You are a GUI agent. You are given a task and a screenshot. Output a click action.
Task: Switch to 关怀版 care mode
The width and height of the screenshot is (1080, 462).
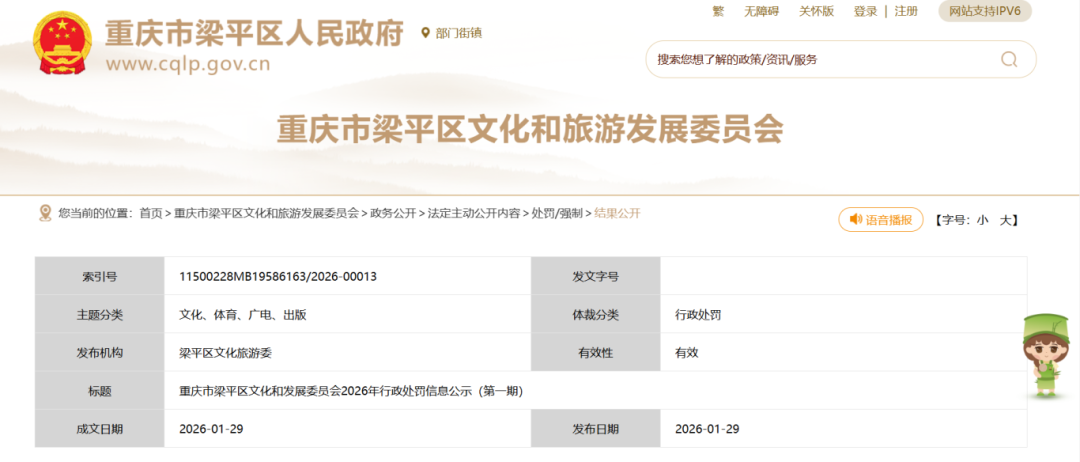click(x=816, y=11)
